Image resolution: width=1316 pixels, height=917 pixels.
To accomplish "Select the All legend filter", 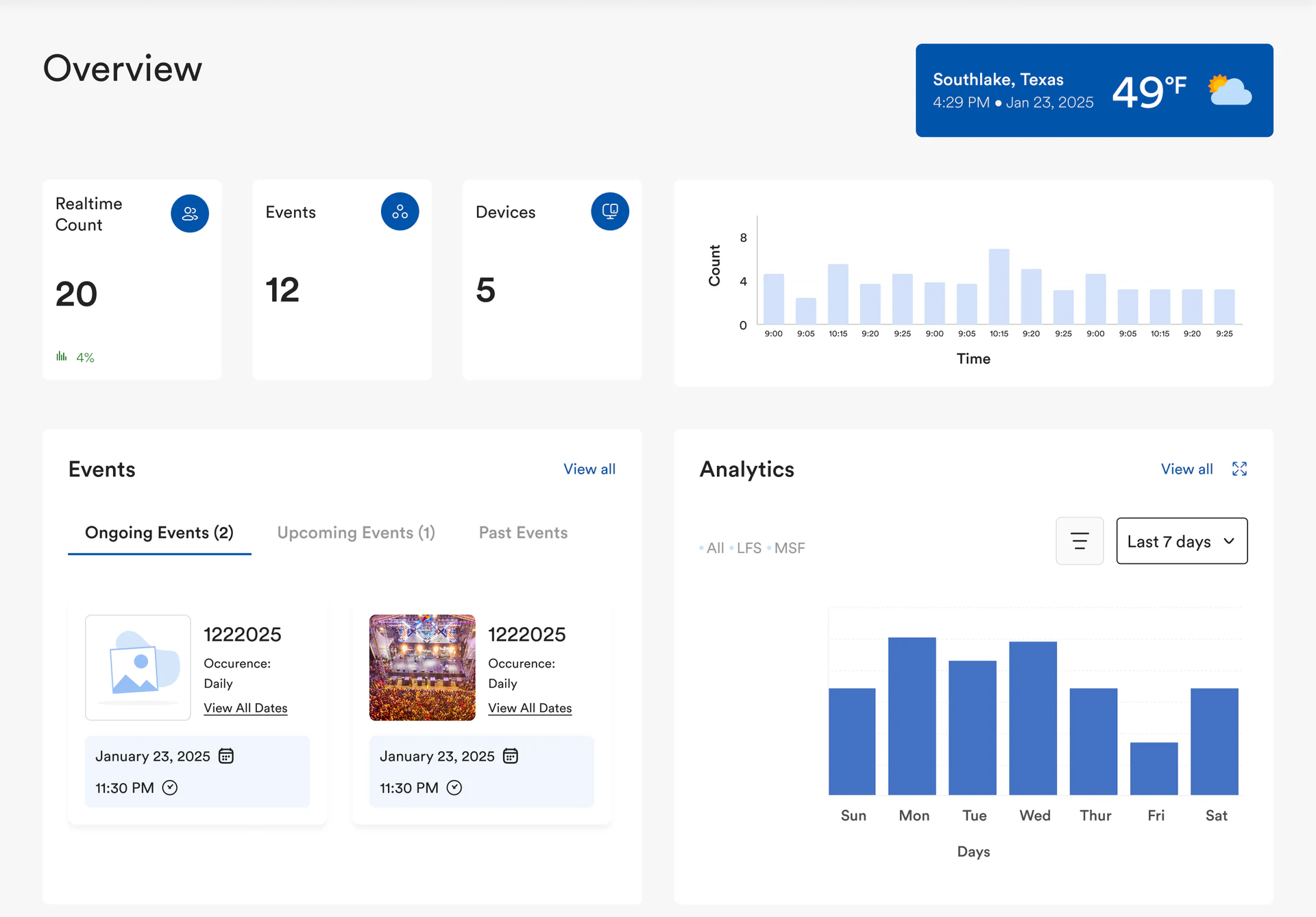I will pyautogui.click(x=711, y=548).
